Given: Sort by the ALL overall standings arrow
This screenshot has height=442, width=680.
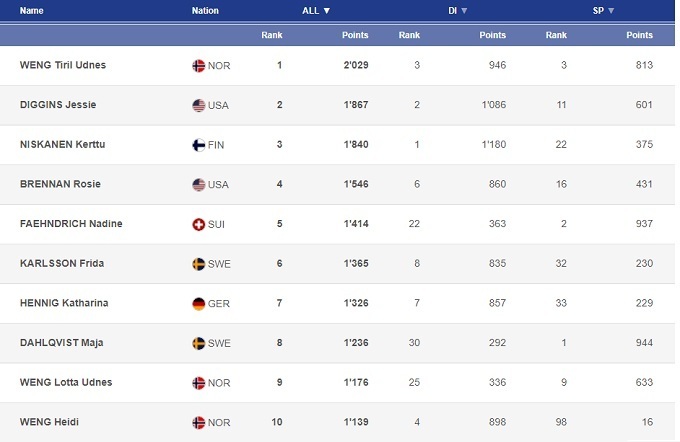Looking at the screenshot, I should 326,11.
